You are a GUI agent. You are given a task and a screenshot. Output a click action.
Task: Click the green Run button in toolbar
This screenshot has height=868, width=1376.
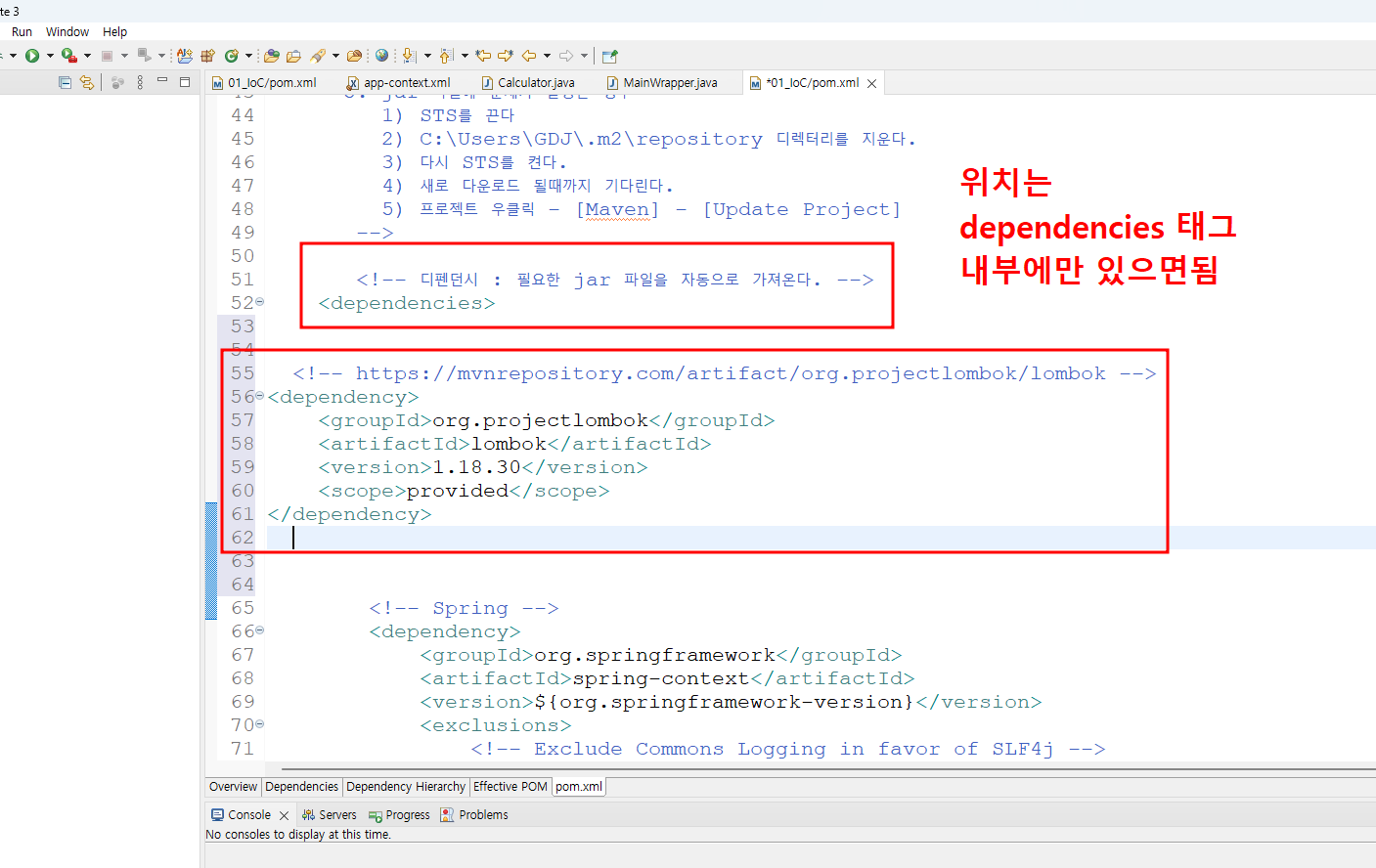coord(32,56)
